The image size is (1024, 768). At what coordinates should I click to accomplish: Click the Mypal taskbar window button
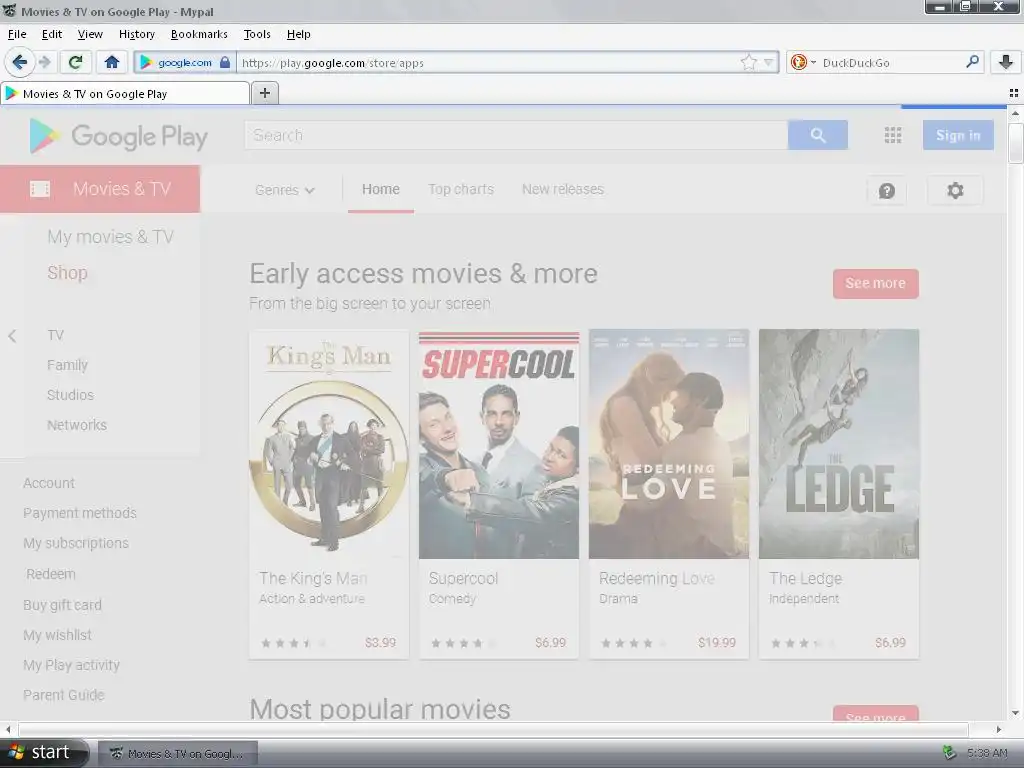pos(178,754)
